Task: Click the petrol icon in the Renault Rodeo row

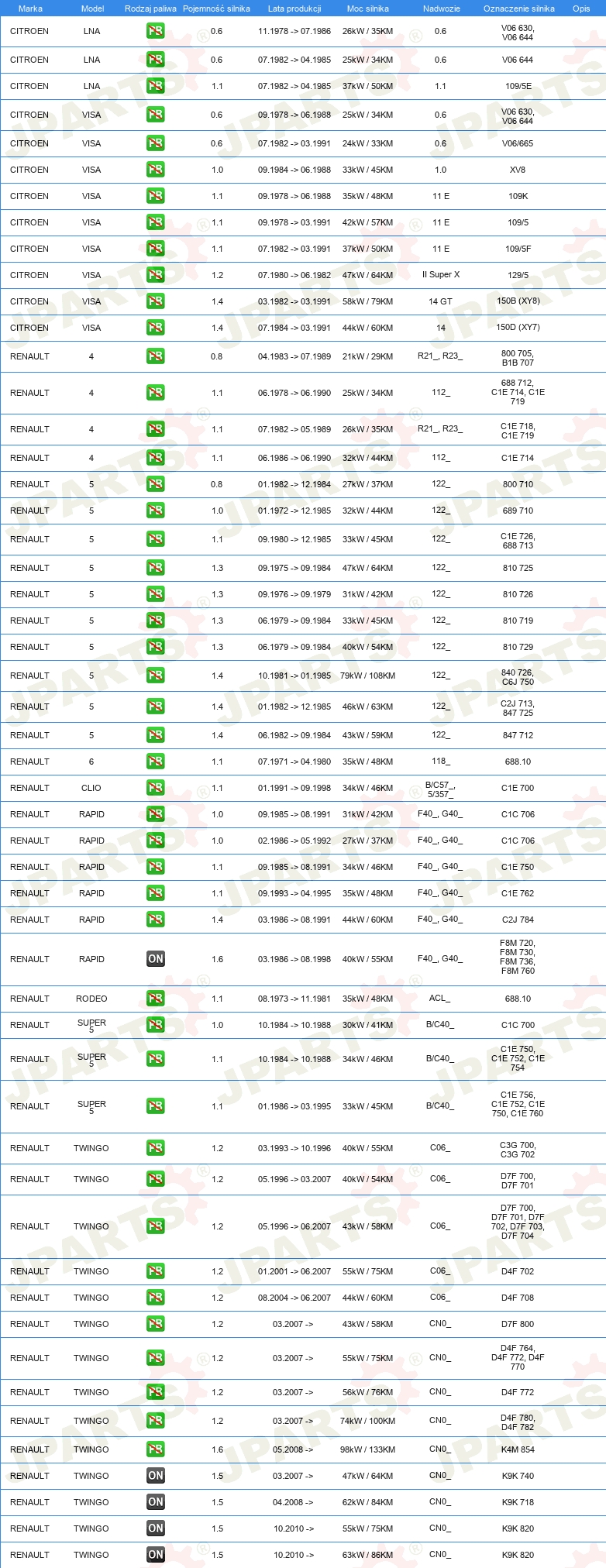Action: pyautogui.click(x=155, y=999)
